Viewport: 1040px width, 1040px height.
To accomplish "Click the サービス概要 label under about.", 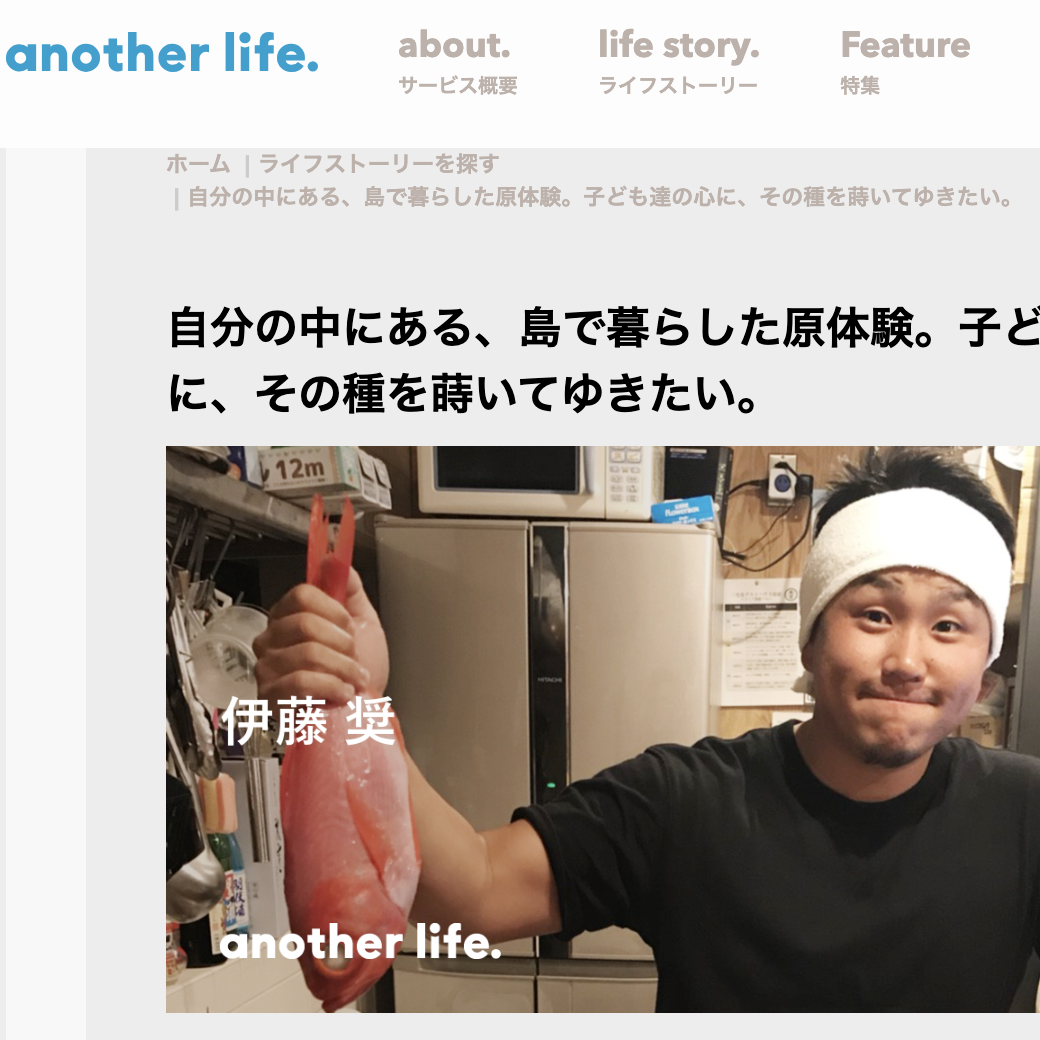I will click(458, 86).
